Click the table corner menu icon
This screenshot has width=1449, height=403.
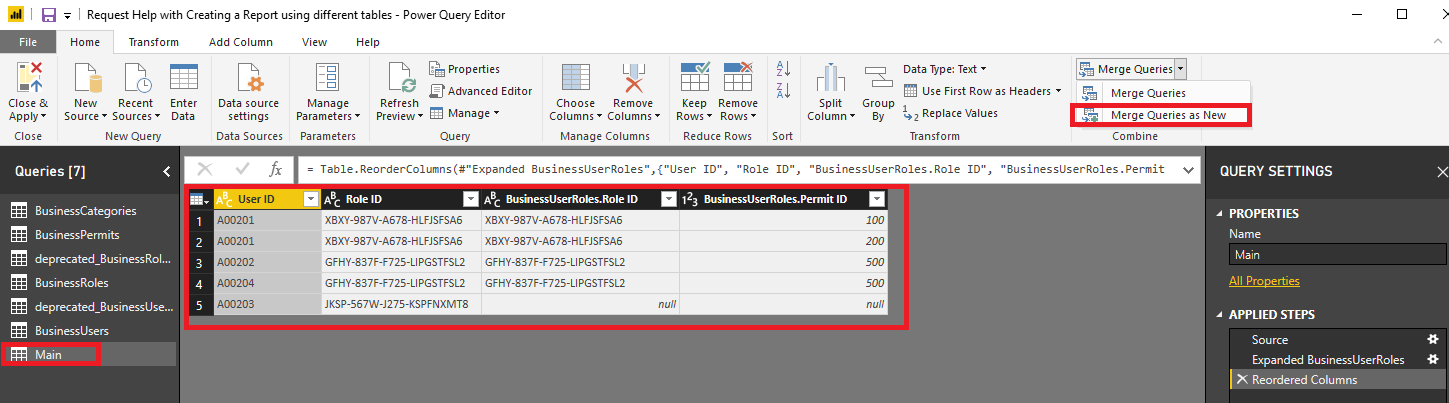tap(201, 199)
